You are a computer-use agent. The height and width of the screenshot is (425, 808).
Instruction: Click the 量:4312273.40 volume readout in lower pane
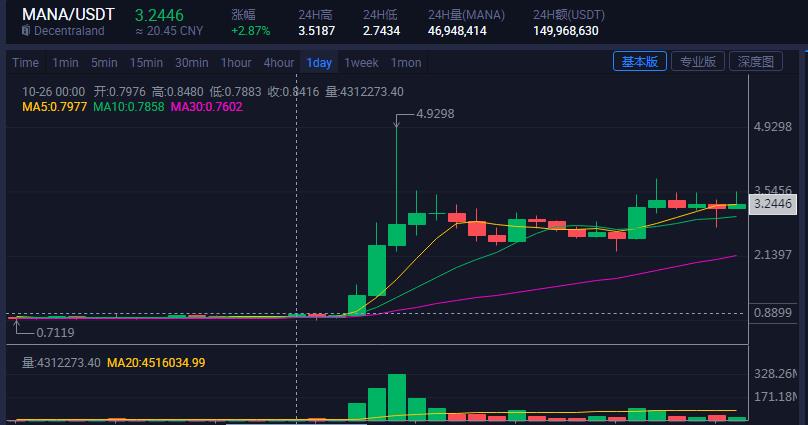coord(61,363)
